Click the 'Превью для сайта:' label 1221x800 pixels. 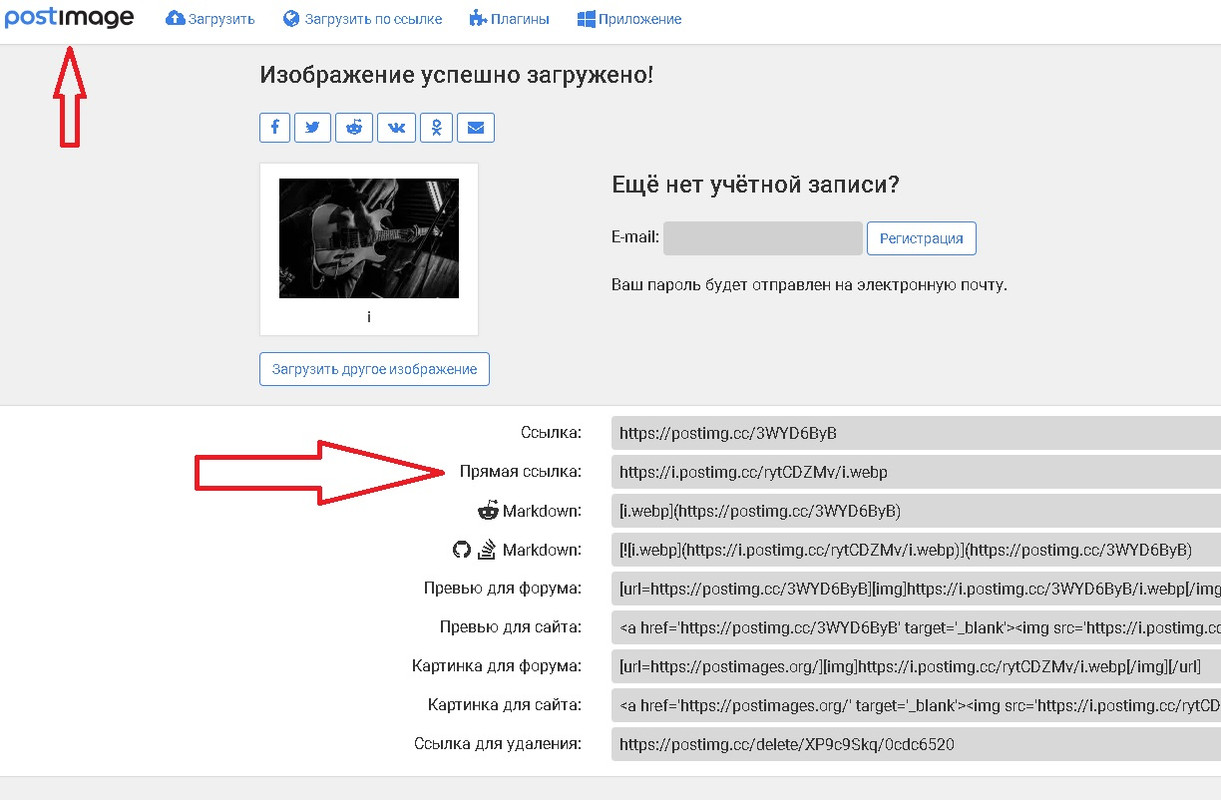click(x=511, y=627)
